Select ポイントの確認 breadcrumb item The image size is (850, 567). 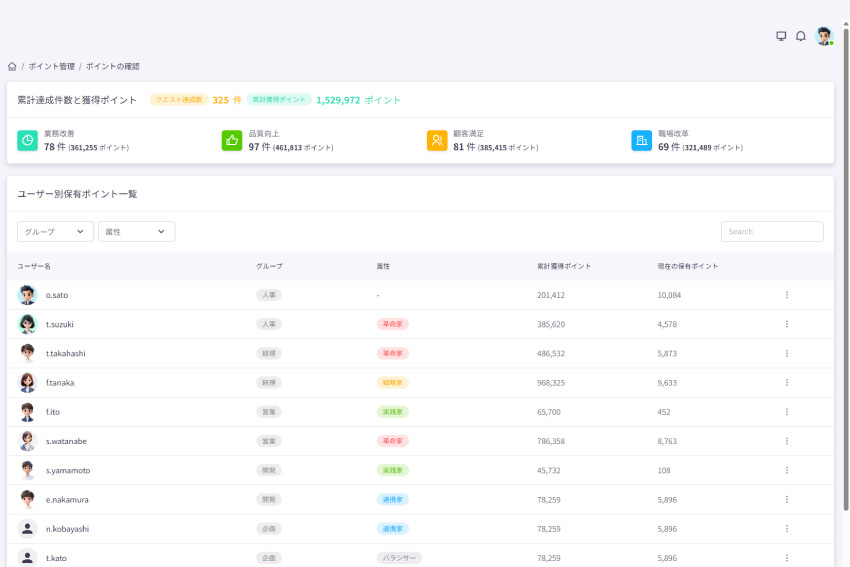(x=112, y=66)
